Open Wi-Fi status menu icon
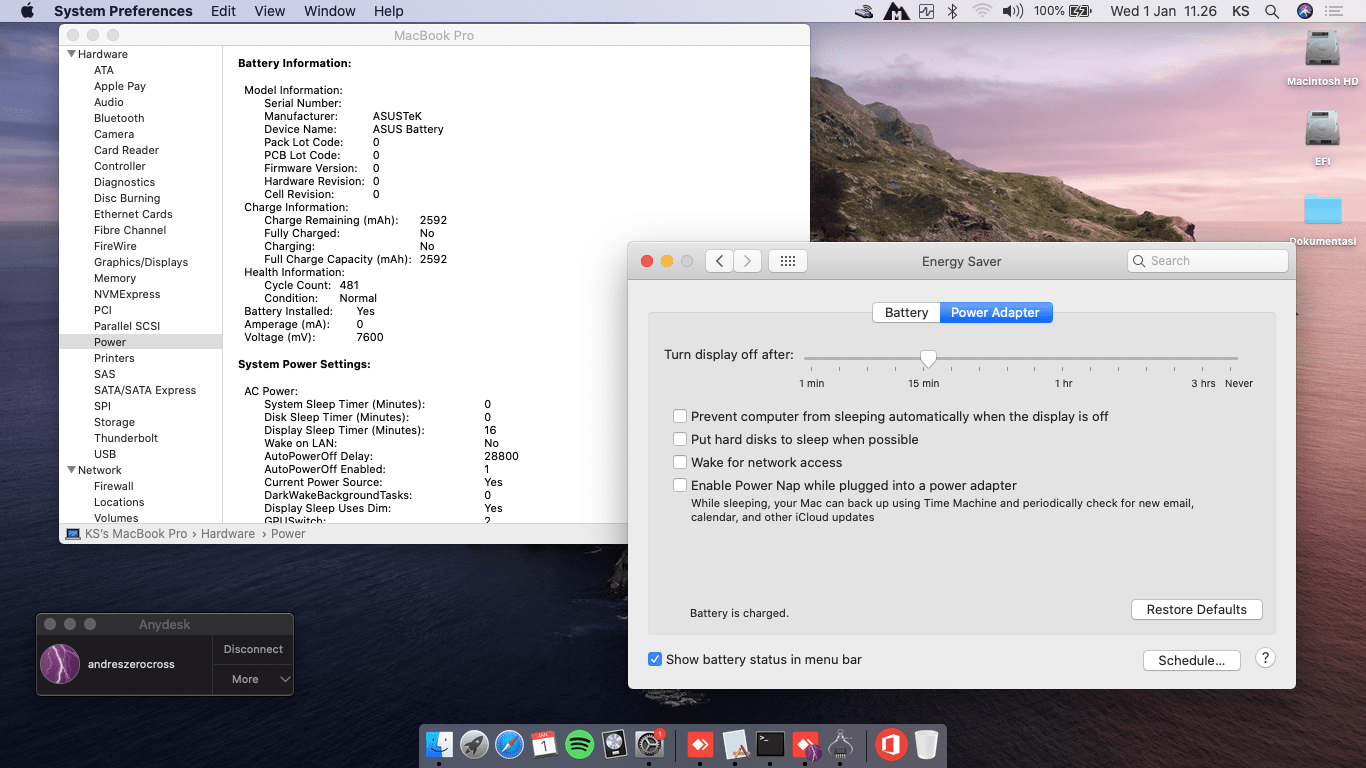 point(982,11)
